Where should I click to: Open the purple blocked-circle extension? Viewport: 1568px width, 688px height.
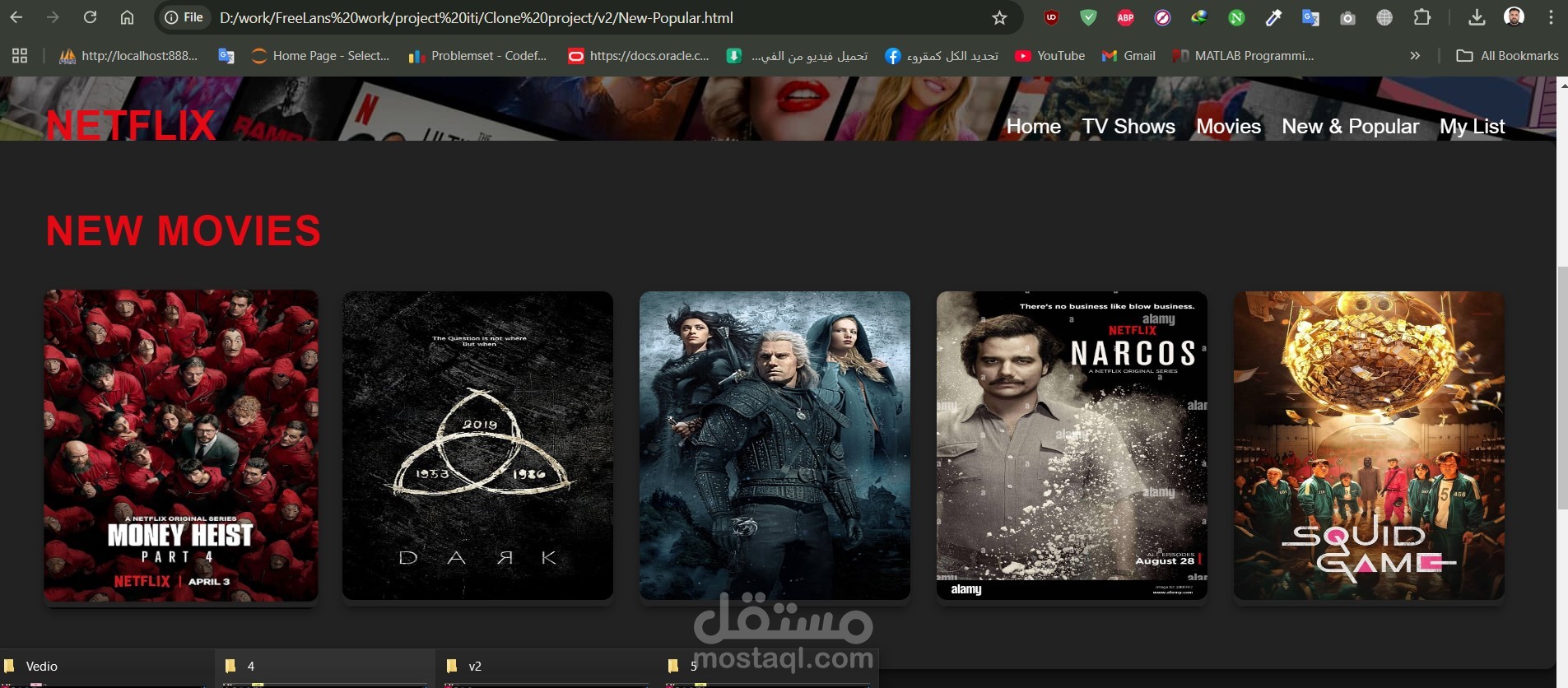coord(1162,17)
